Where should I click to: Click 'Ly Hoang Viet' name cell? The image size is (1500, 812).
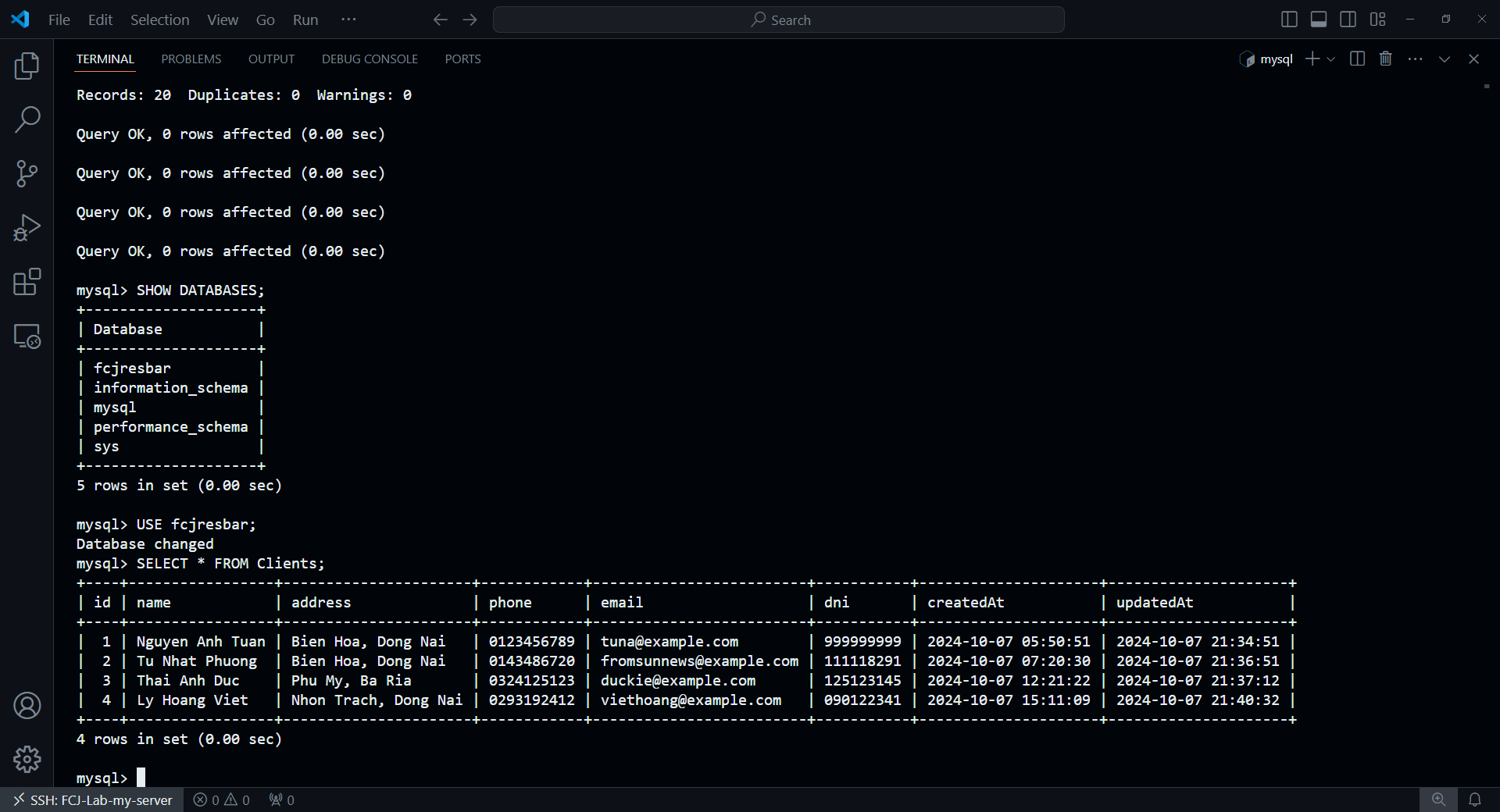192,700
